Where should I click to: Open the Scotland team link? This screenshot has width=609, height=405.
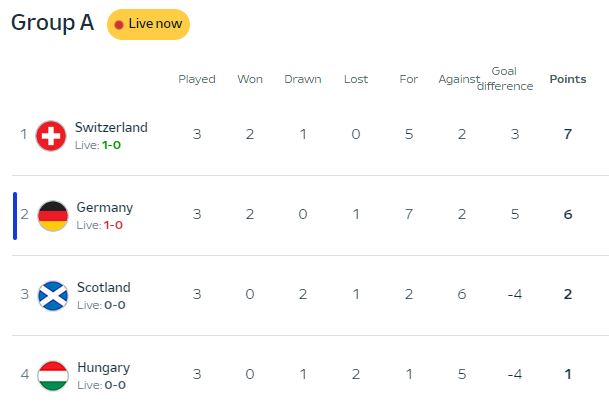click(x=103, y=287)
